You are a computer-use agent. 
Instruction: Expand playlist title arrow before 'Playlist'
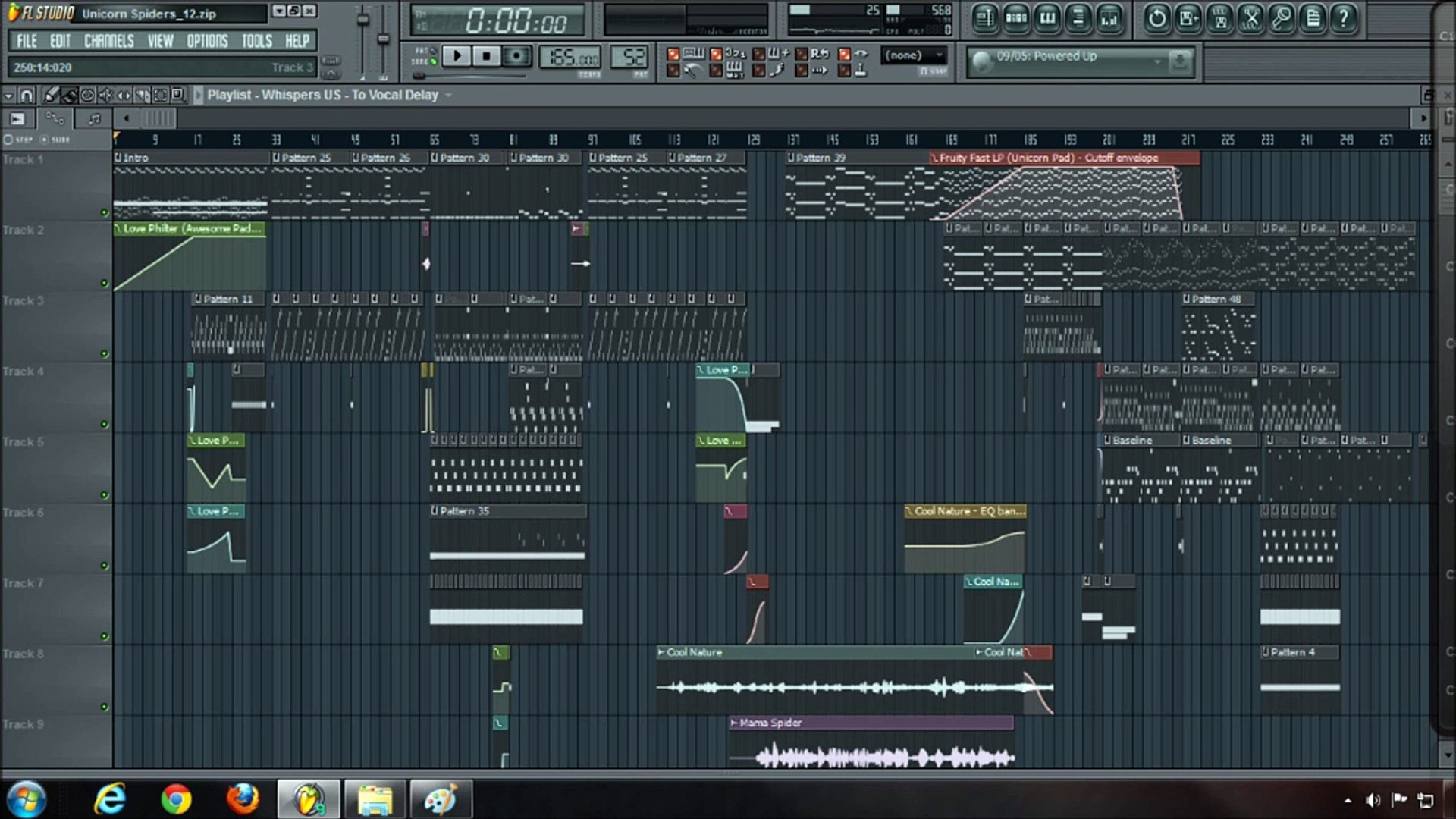click(x=198, y=96)
